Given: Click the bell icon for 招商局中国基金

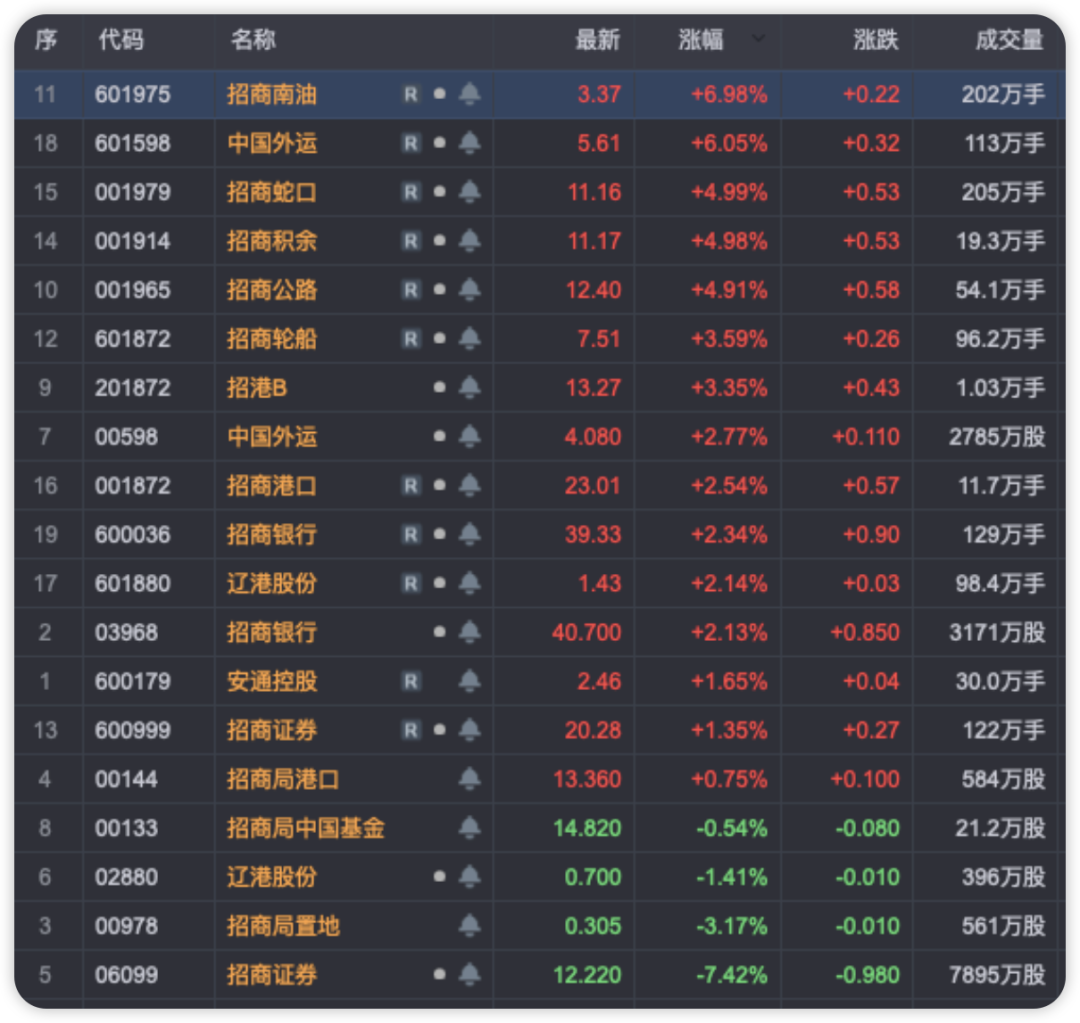Looking at the screenshot, I should click(x=469, y=828).
